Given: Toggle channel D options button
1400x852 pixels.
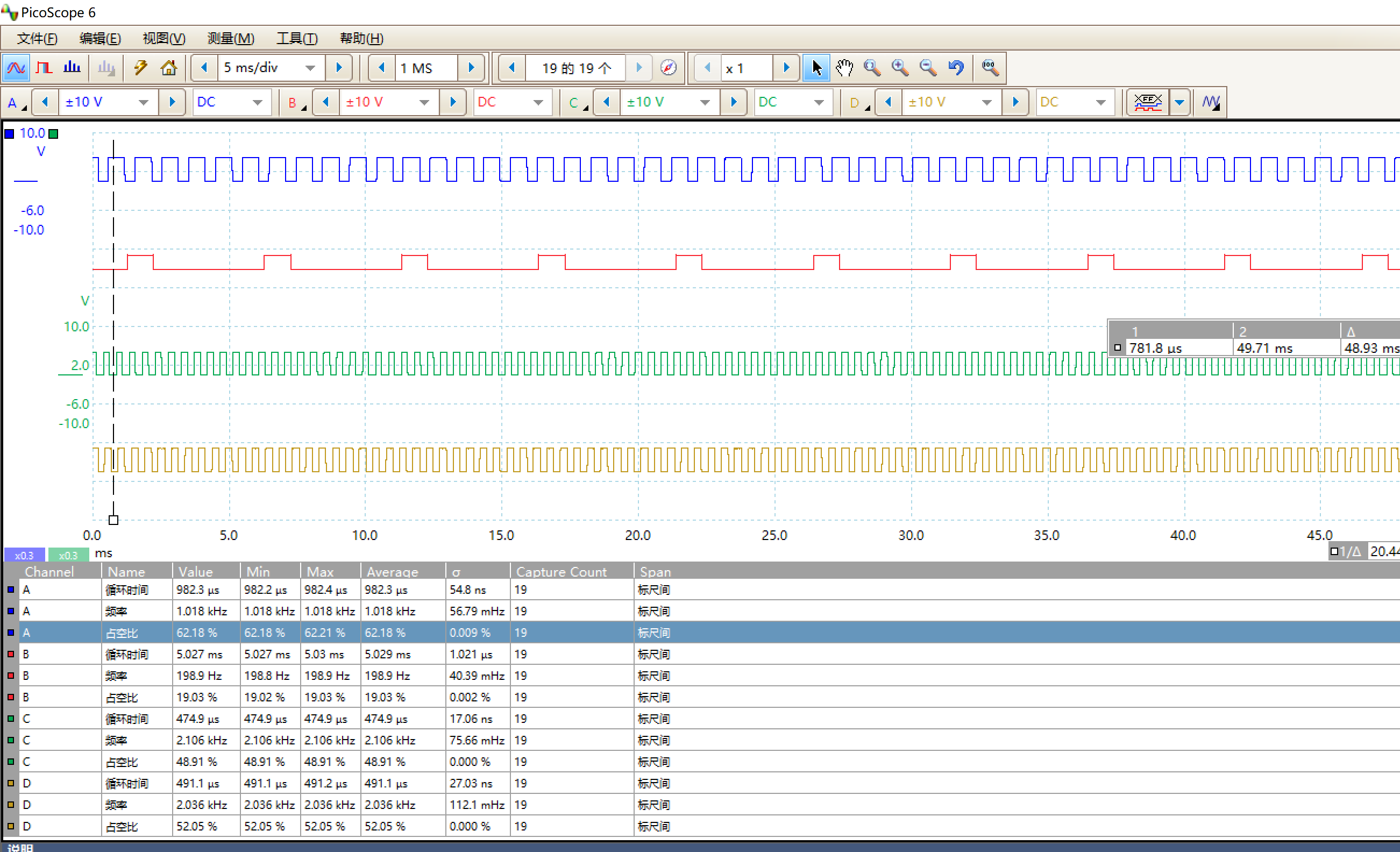Looking at the screenshot, I should (857, 103).
